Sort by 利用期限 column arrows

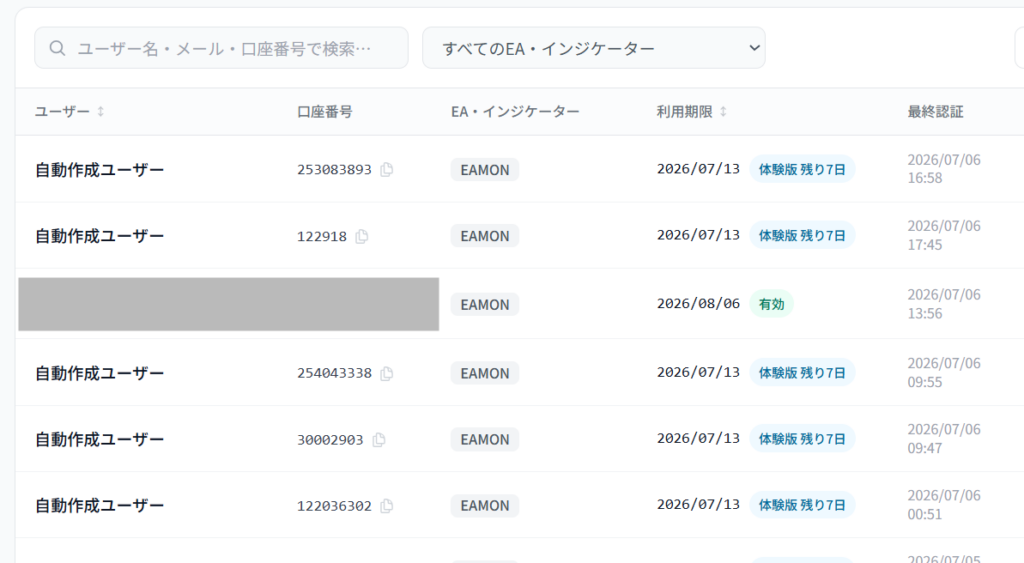click(x=723, y=112)
